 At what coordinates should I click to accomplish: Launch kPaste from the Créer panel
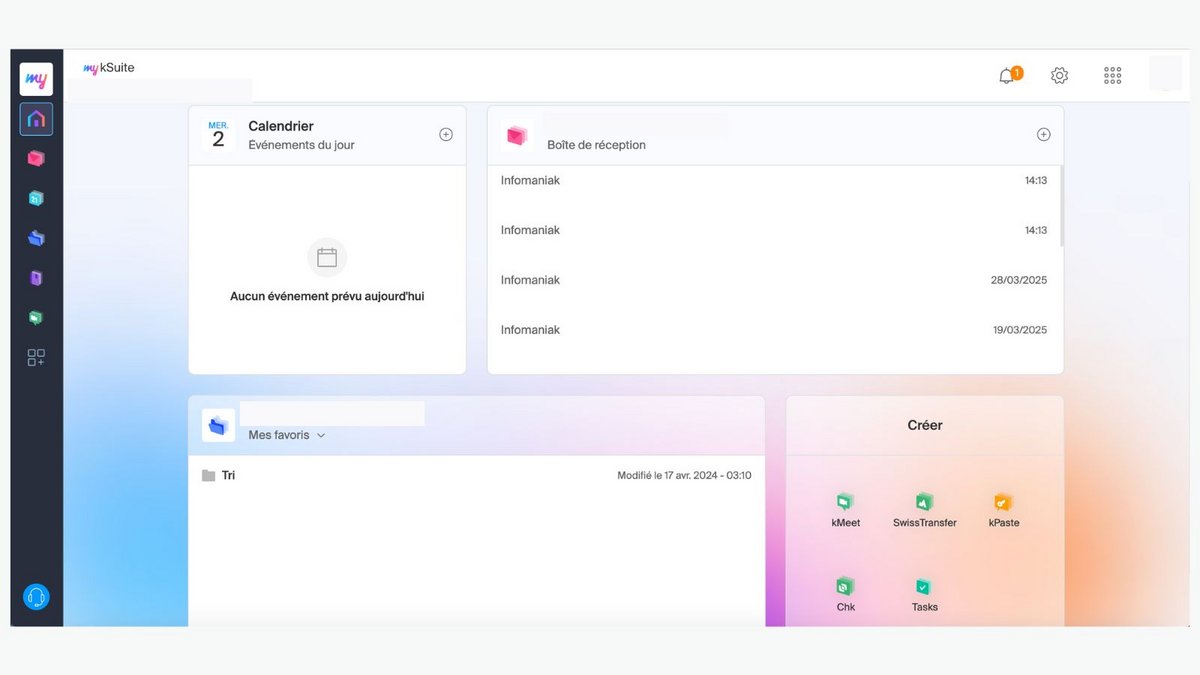click(1003, 510)
